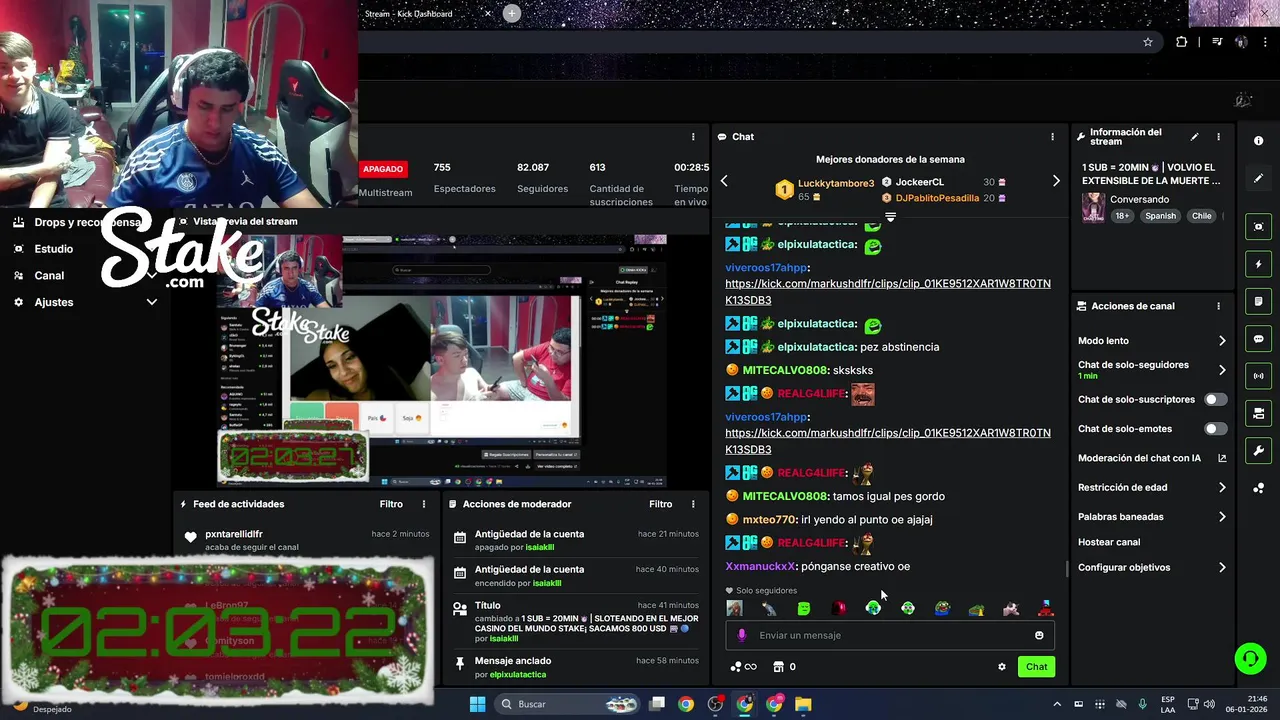Send message with green Chat button

pos(1036,667)
